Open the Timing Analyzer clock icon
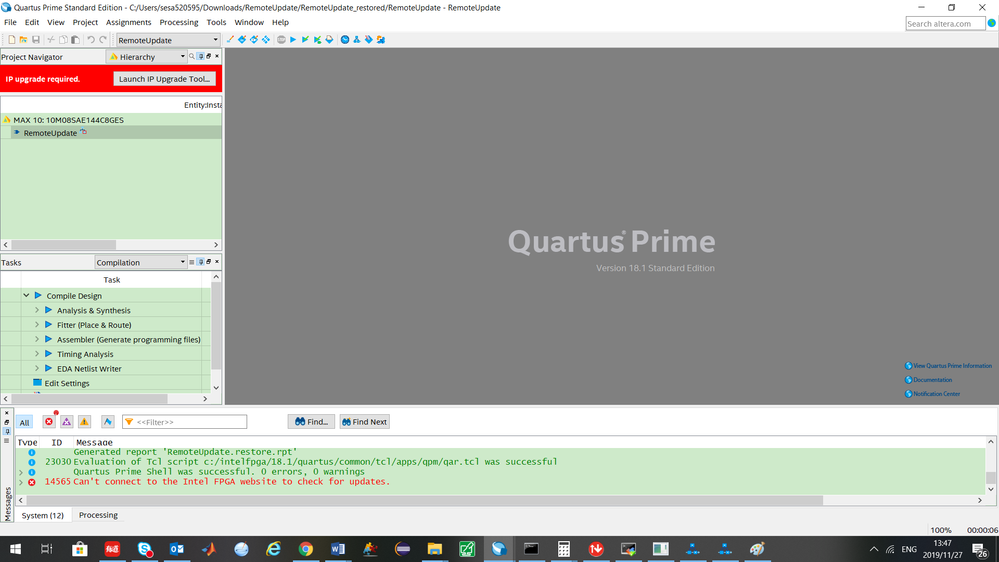This screenshot has height=562, width=999. [345, 40]
